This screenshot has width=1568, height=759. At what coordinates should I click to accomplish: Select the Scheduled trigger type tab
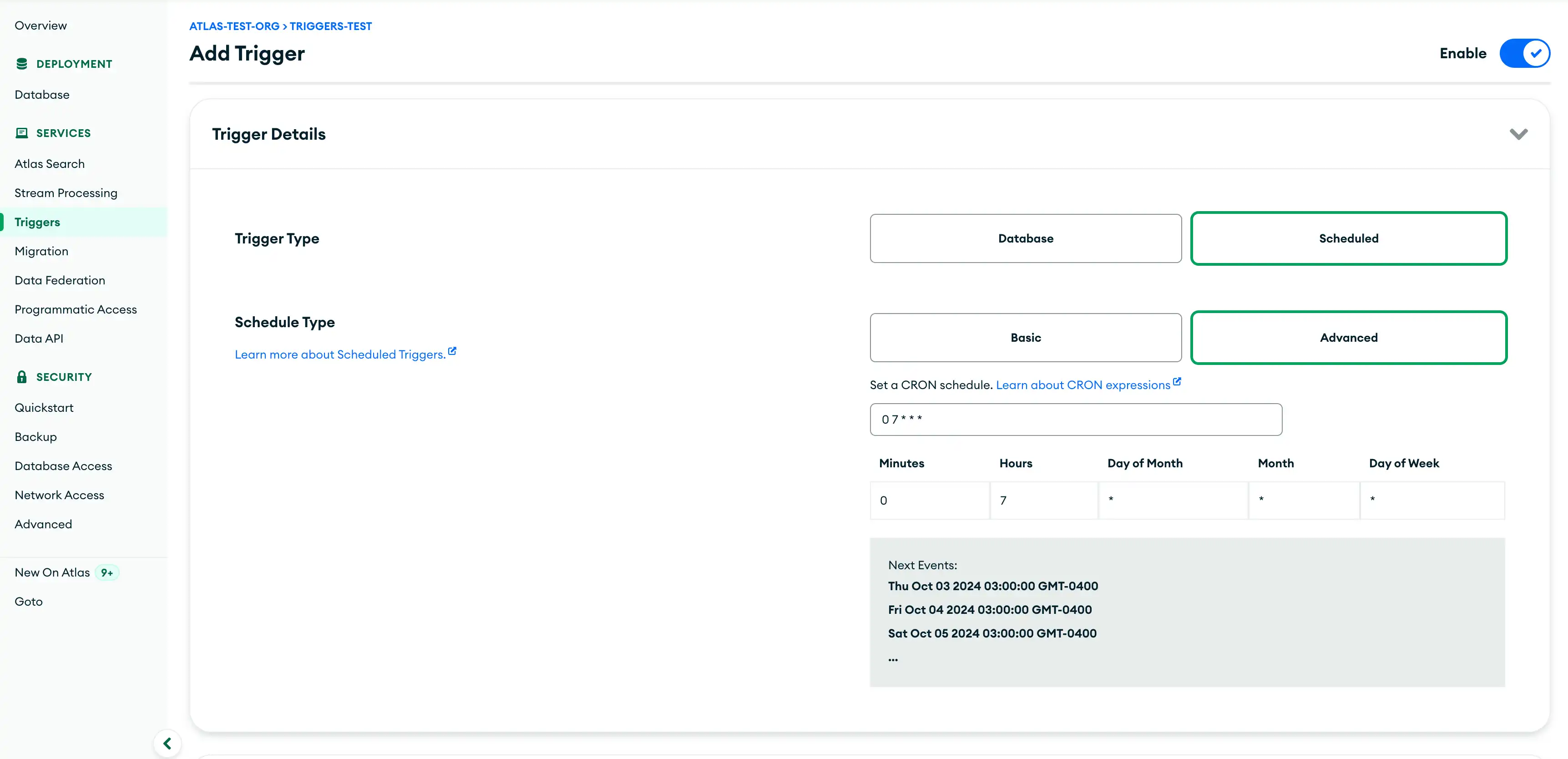1348,238
